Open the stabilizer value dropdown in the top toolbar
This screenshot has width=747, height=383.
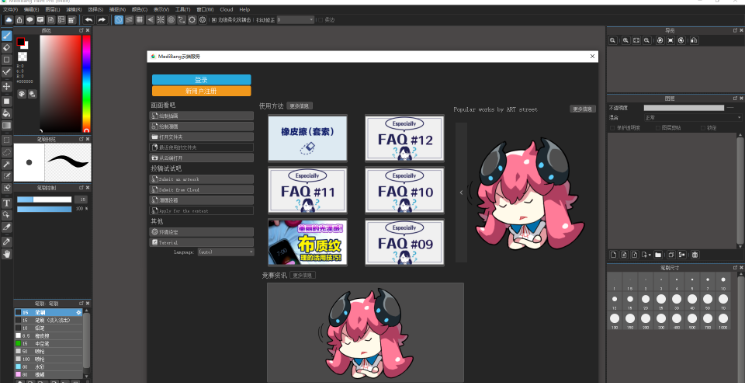pos(295,20)
